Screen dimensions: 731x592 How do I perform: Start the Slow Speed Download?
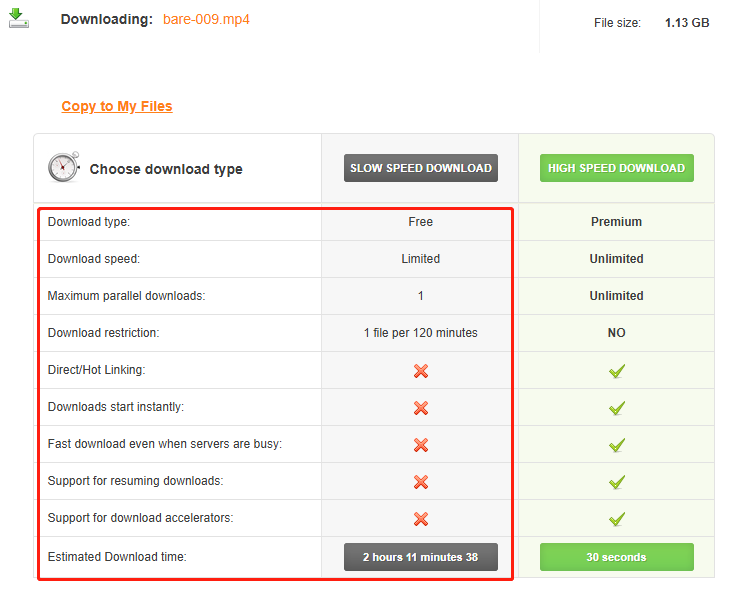[x=421, y=168]
